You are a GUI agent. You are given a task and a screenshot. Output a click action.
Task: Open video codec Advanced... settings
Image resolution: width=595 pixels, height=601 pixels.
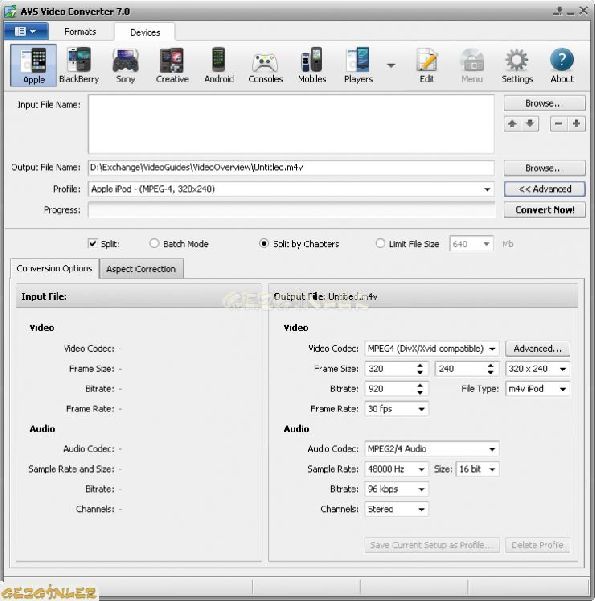click(537, 349)
